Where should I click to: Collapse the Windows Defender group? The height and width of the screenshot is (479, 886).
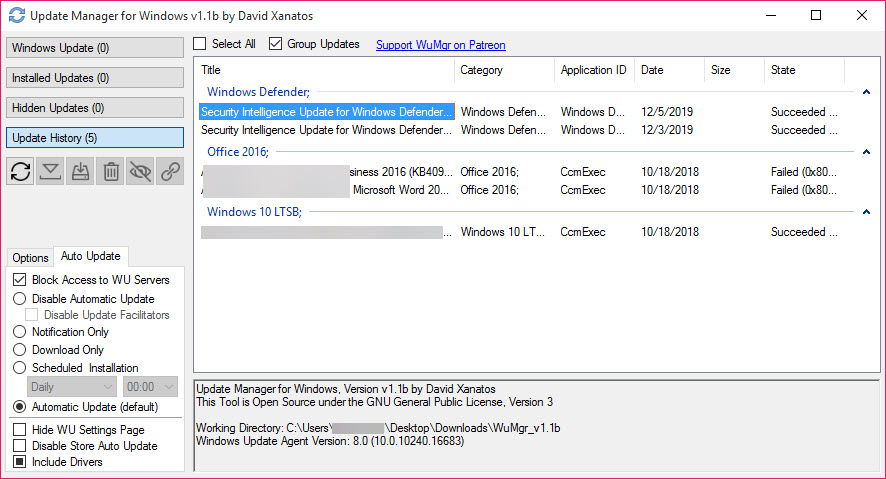[866, 92]
